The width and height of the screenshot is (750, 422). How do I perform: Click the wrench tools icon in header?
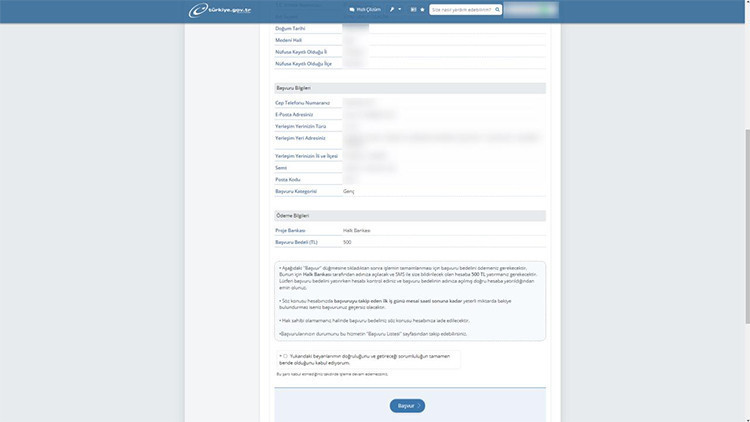(392, 10)
